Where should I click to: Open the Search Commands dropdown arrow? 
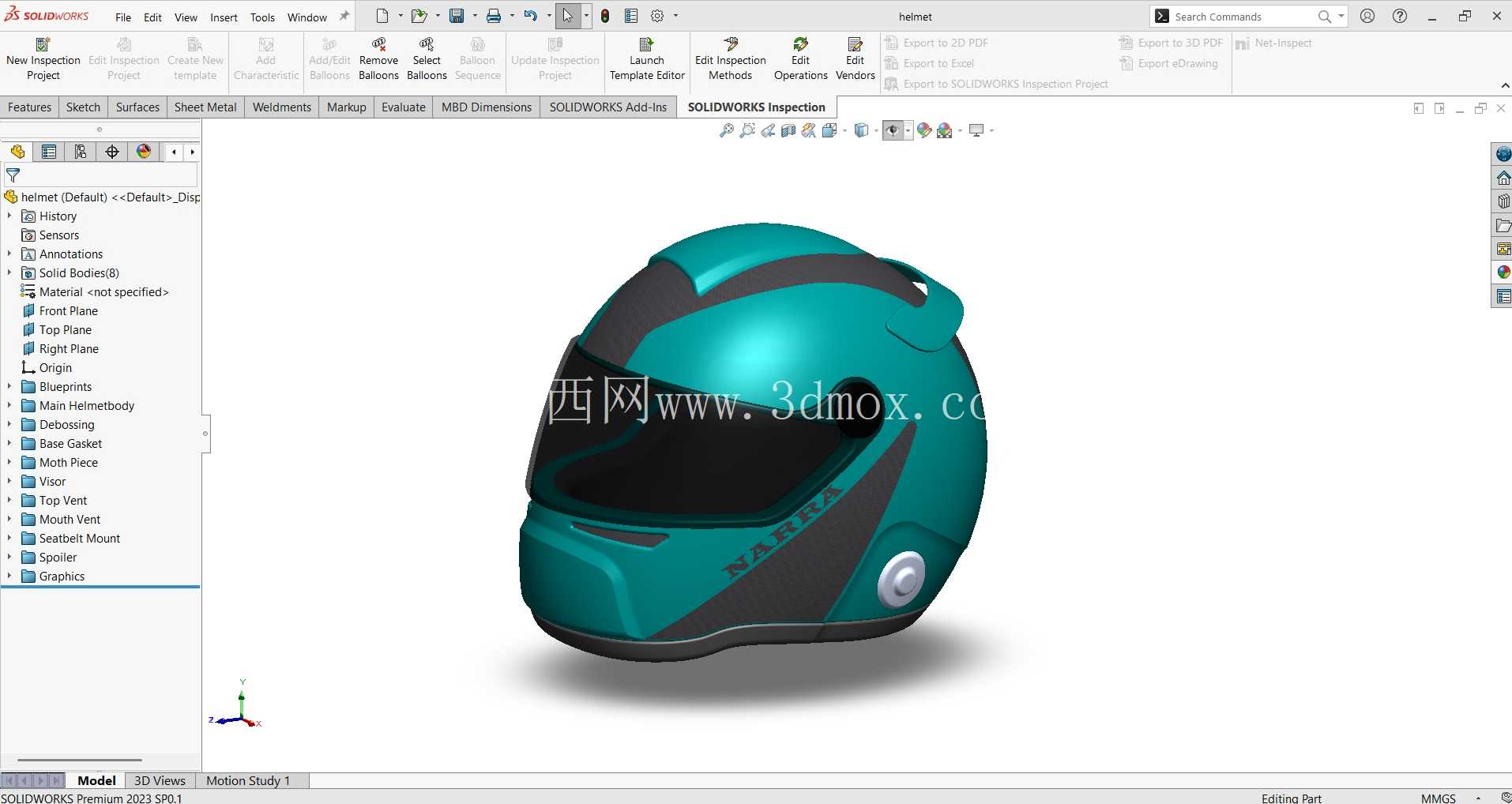coord(1341,16)
